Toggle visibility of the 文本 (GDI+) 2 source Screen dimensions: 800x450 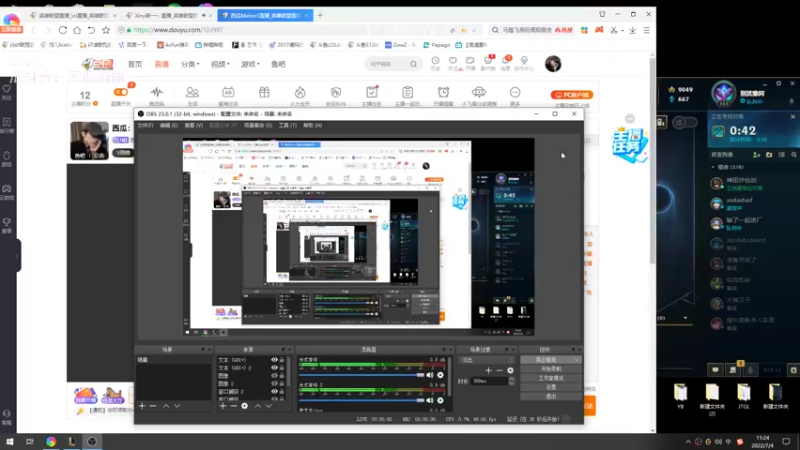pyautogui.click(x=274, y=367)
